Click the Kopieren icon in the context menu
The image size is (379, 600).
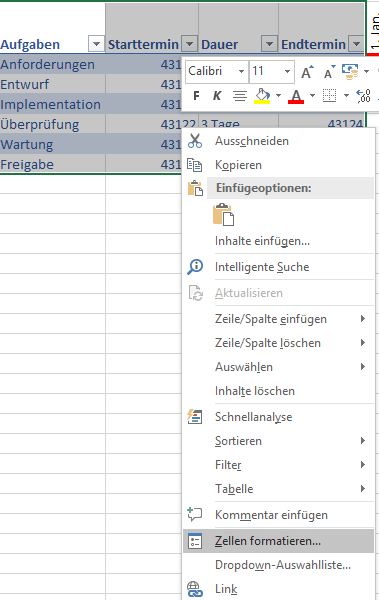tap(195, 165)
